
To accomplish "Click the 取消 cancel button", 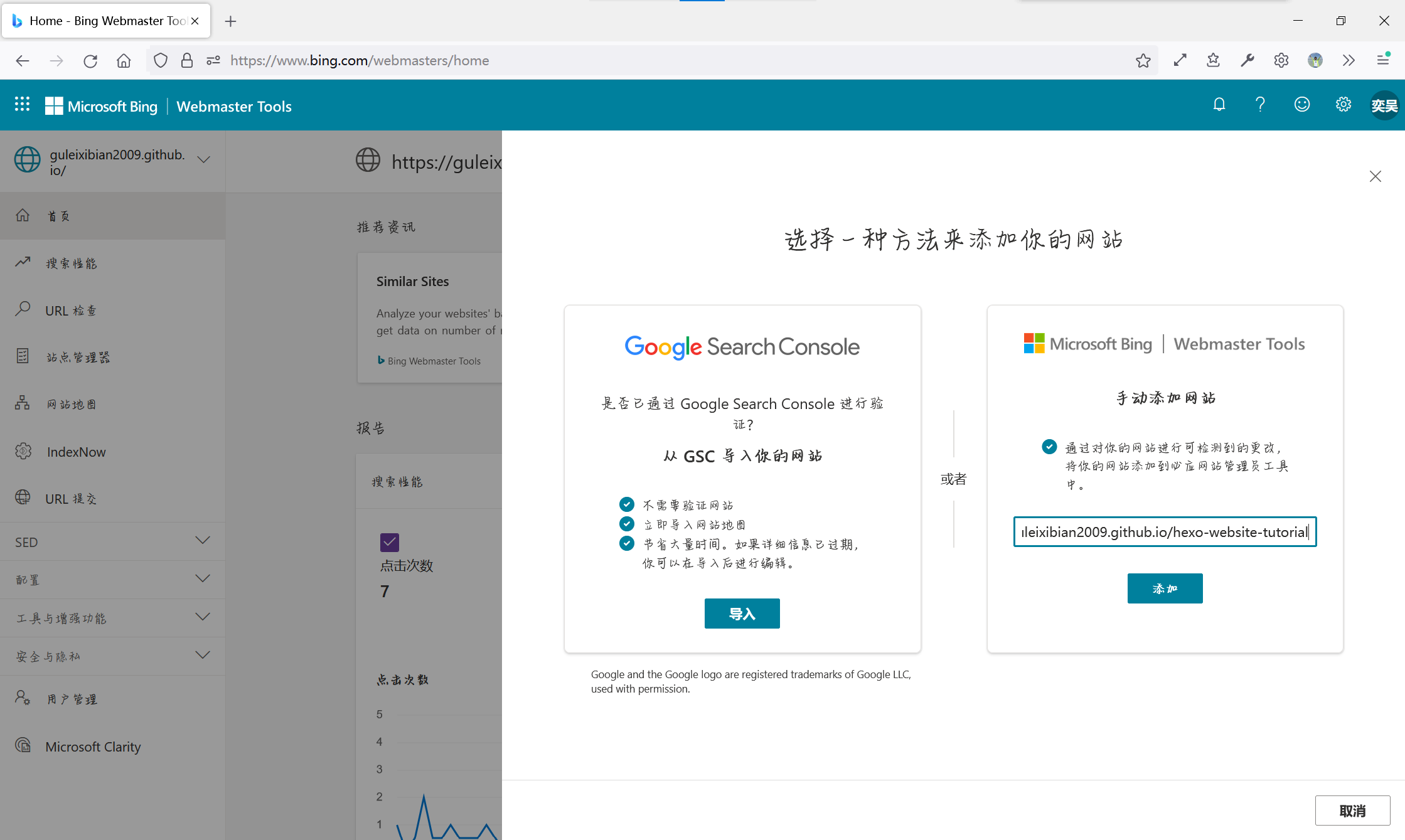I will (x=1352, y=811).
